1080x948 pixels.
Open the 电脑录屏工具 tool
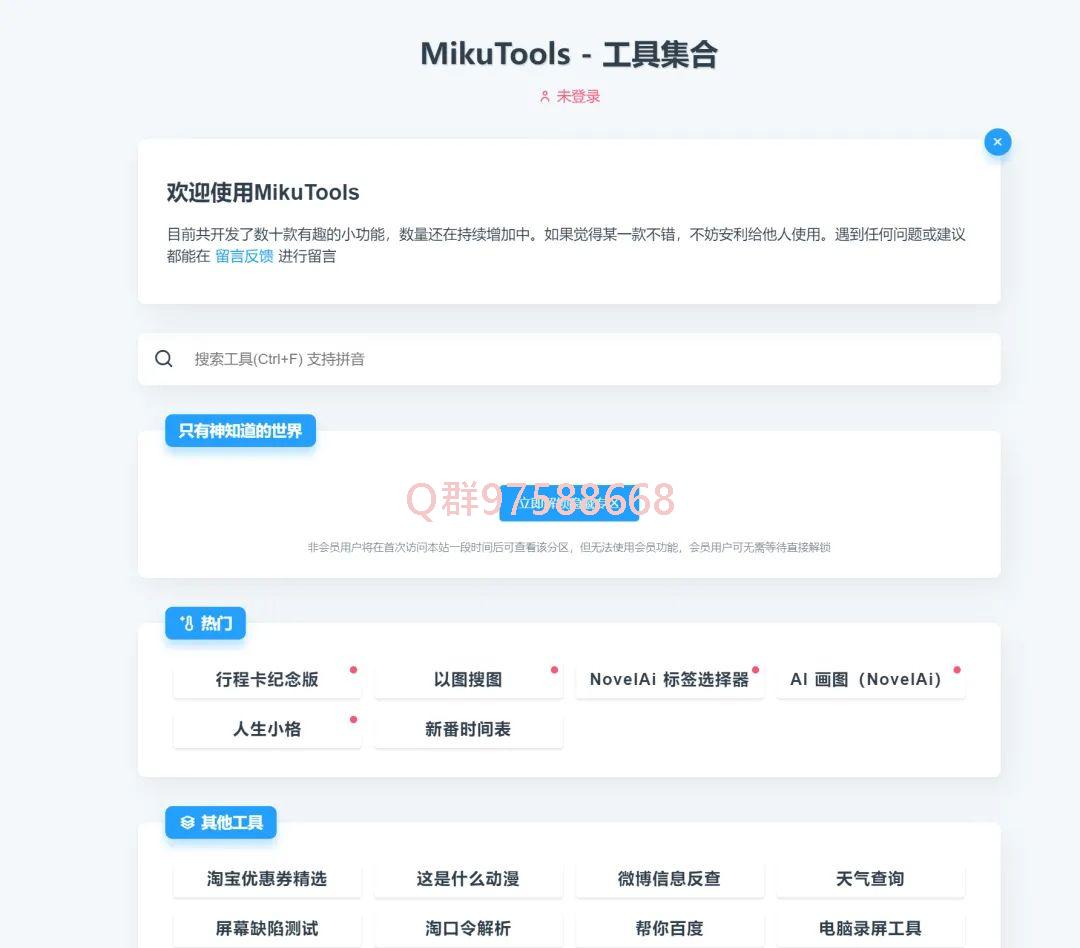(871, 928)
